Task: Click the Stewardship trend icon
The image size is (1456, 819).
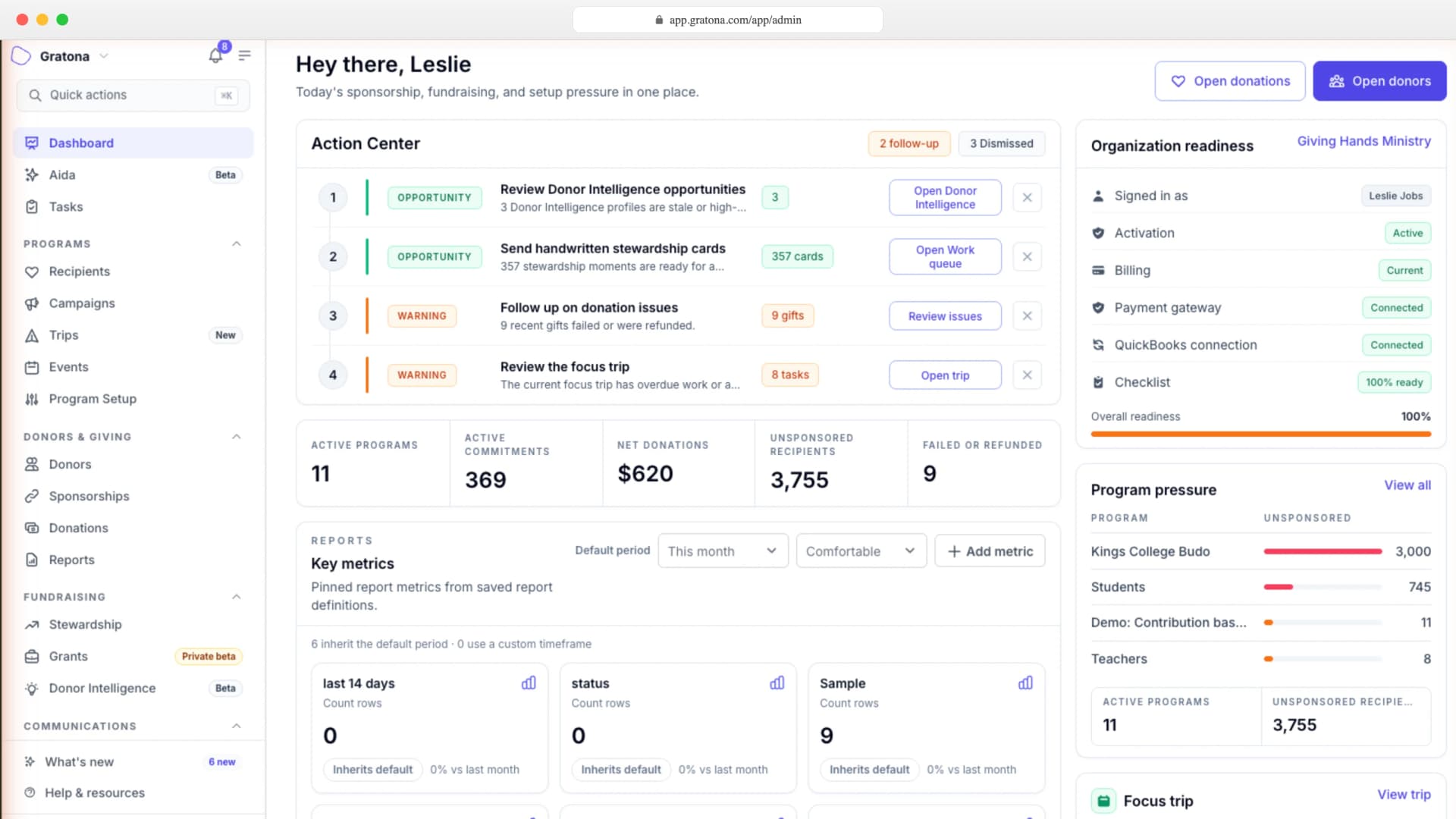Action: tap(32, 625)
